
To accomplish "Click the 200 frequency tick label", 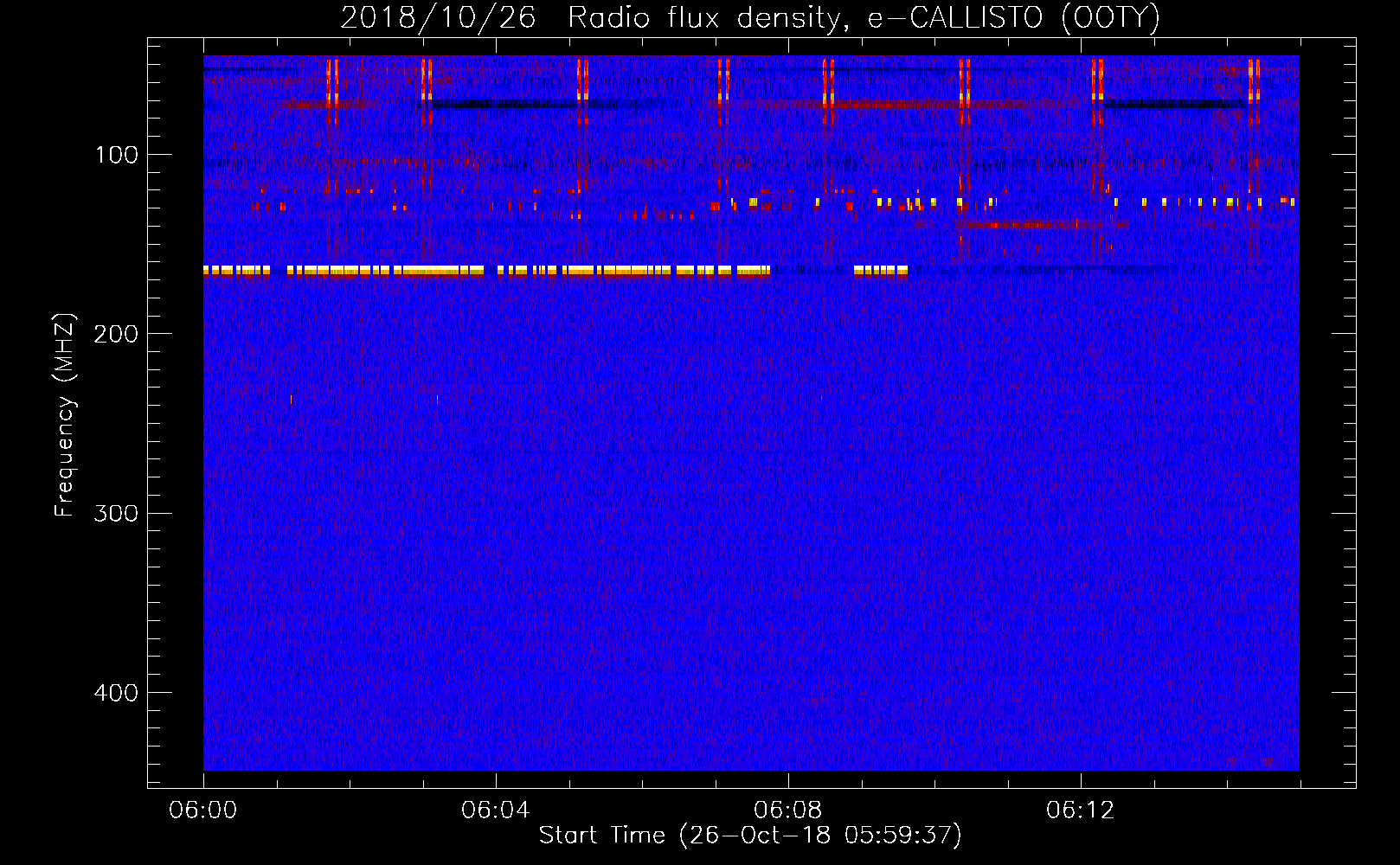I will pos(116,334).
